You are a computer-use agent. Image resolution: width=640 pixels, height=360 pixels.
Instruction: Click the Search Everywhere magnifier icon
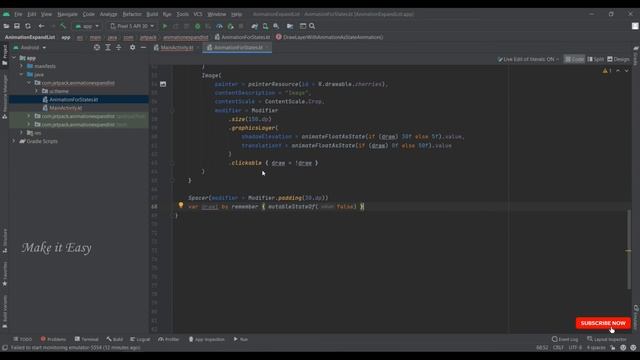(312, 26)
